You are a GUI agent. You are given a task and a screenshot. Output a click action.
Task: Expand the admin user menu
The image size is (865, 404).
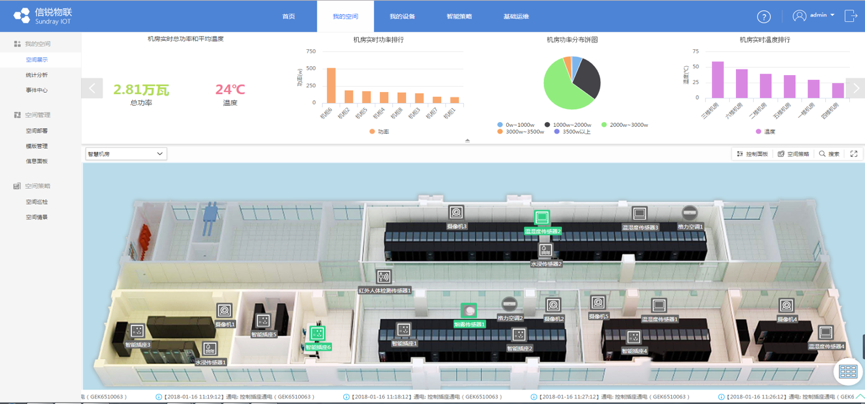[x=813, y=16]
